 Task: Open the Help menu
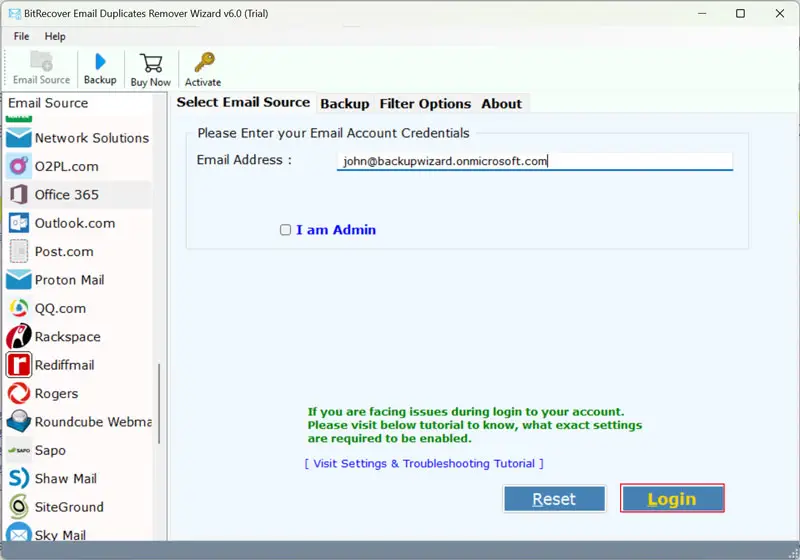[55, 36]
